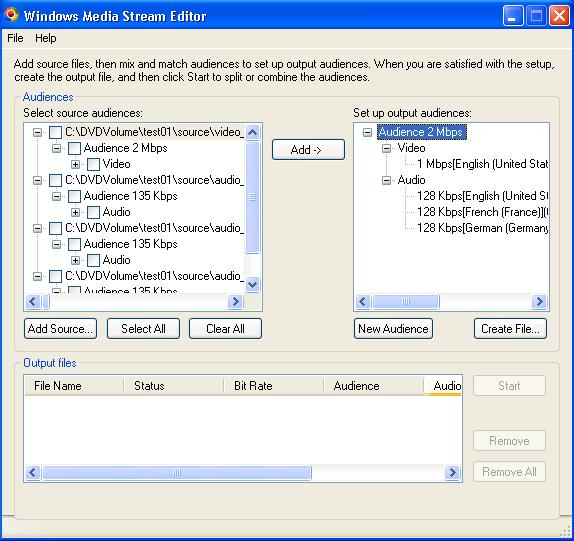Check the second source\audio_ file checkbox
Image resolution: width=574 pixels, height=541 pixels.
tap(55, 228)
